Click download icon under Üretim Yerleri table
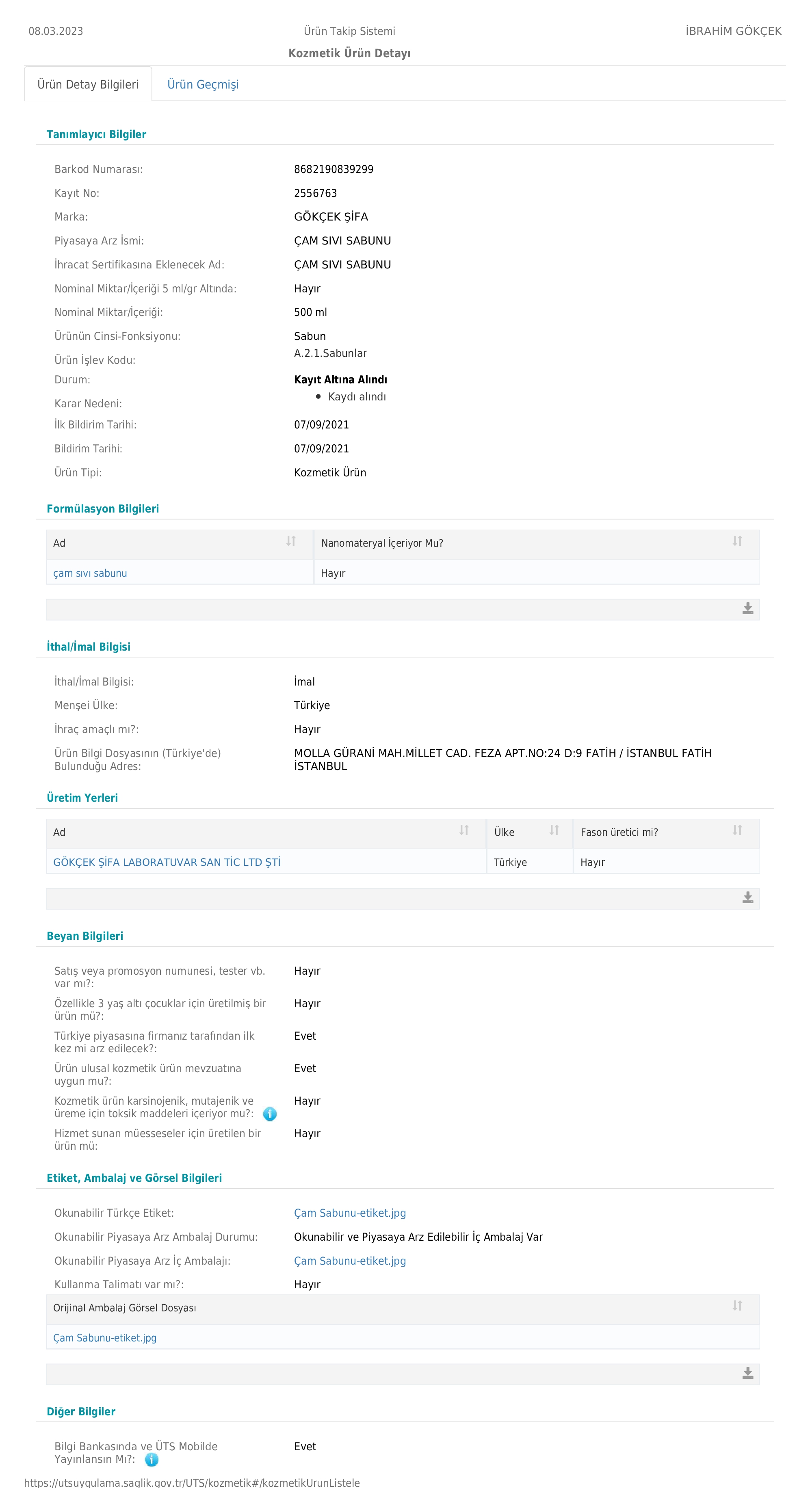The width and height of the screenshot is (810, 1512). pos(747,898)
